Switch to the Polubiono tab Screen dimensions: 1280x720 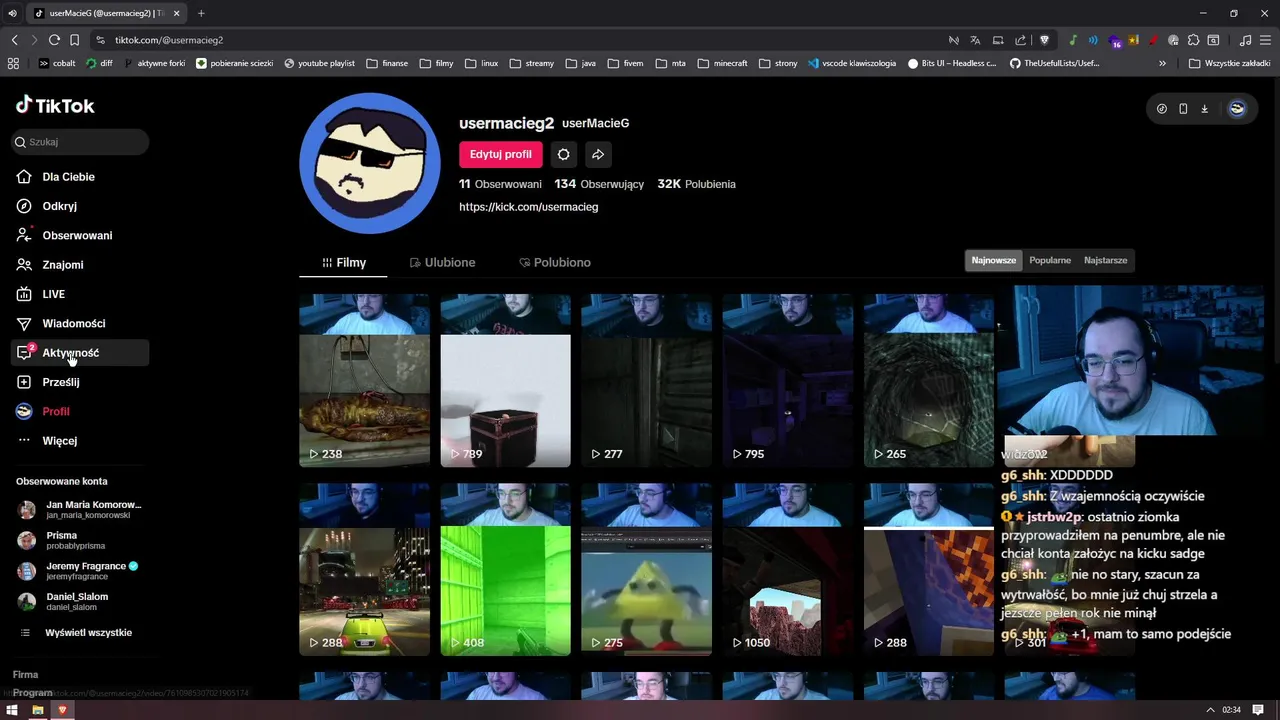pos(555,262)
